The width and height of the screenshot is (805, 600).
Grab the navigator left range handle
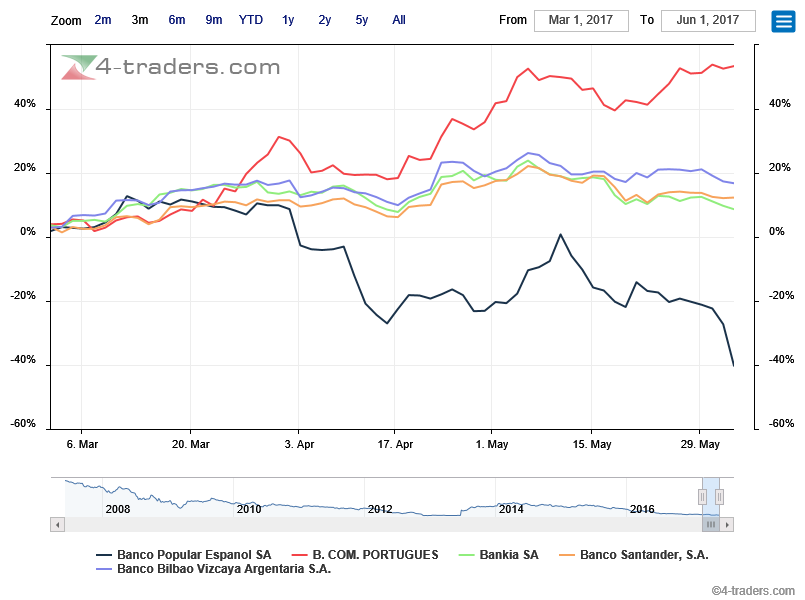[702, 497]
